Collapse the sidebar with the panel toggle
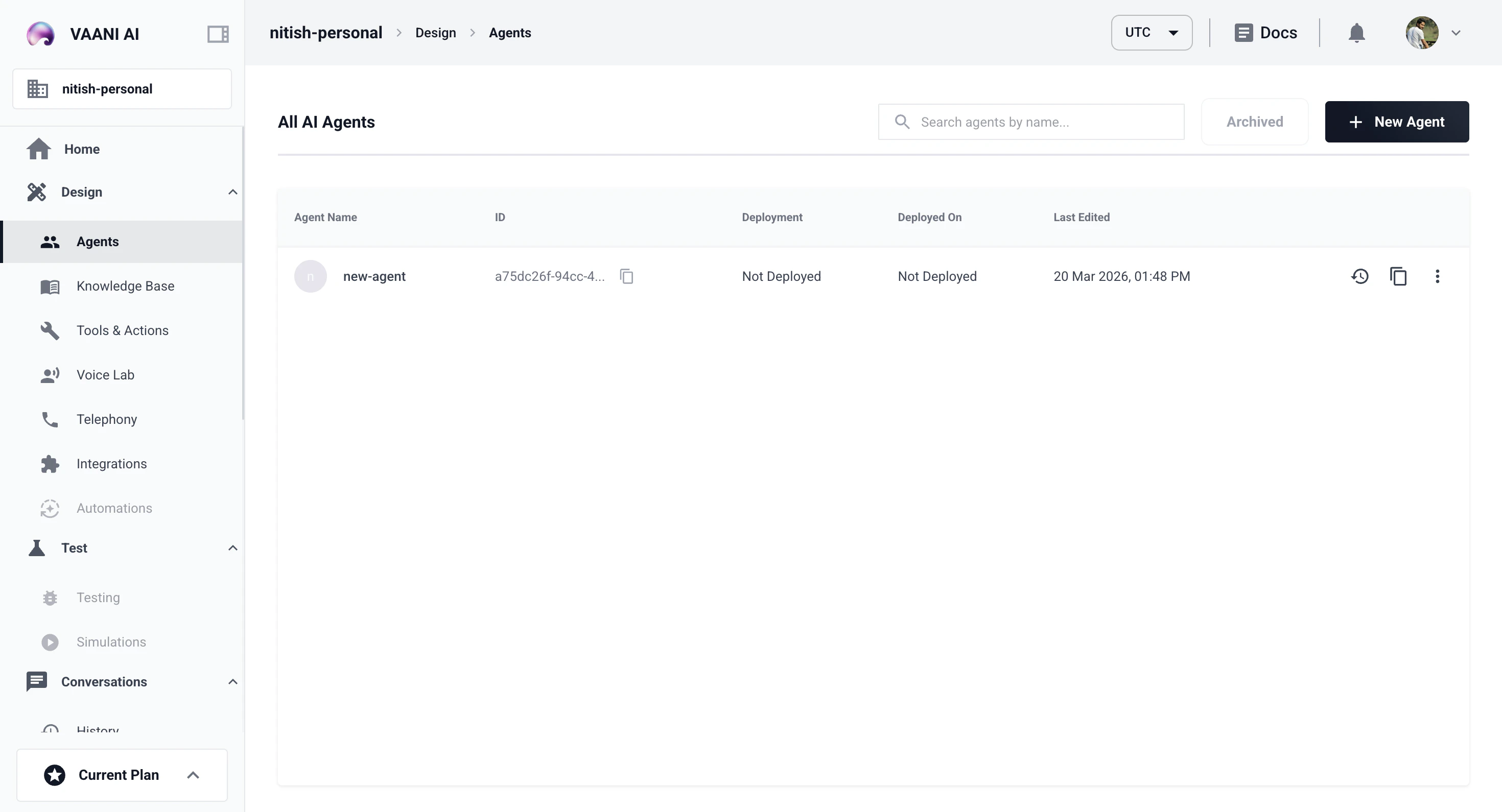 point(218,34)
